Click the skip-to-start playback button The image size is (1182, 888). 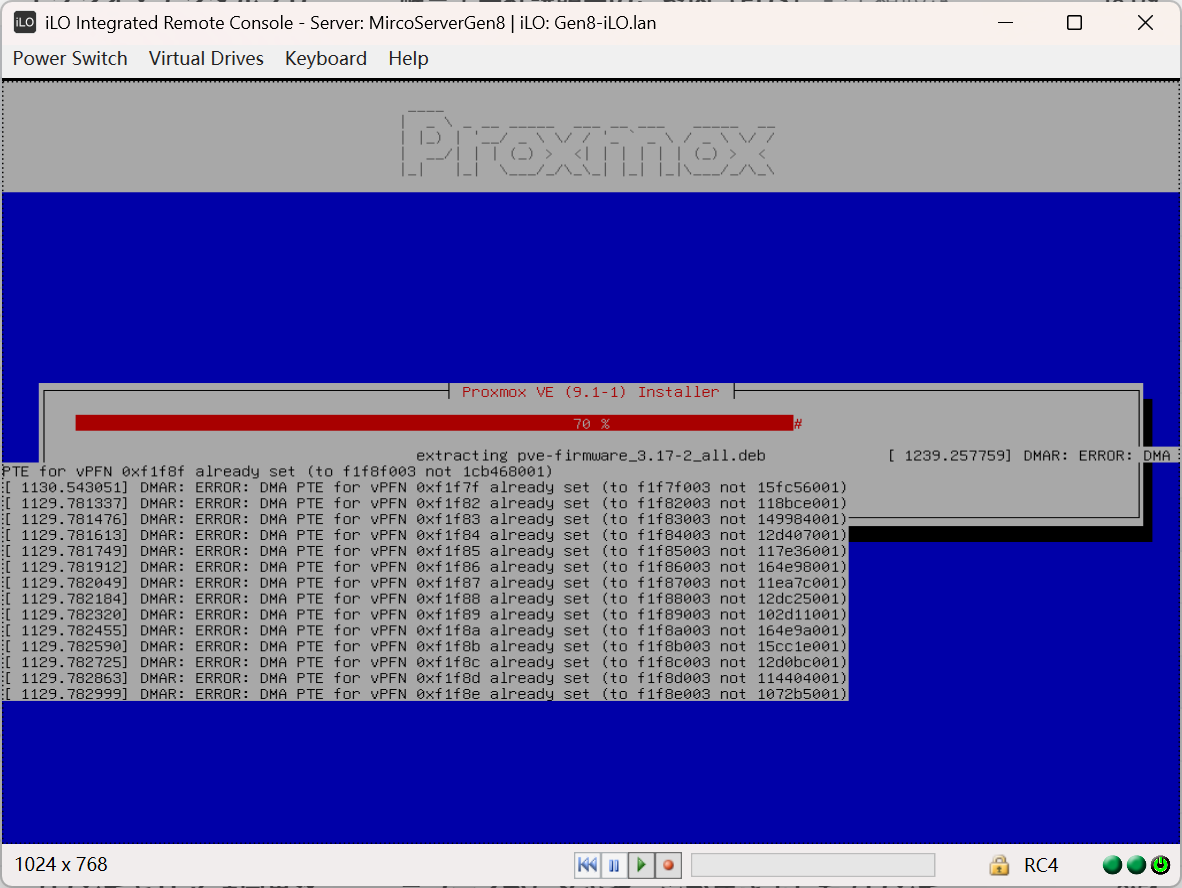pyautogui.click(x=588, y=865)
